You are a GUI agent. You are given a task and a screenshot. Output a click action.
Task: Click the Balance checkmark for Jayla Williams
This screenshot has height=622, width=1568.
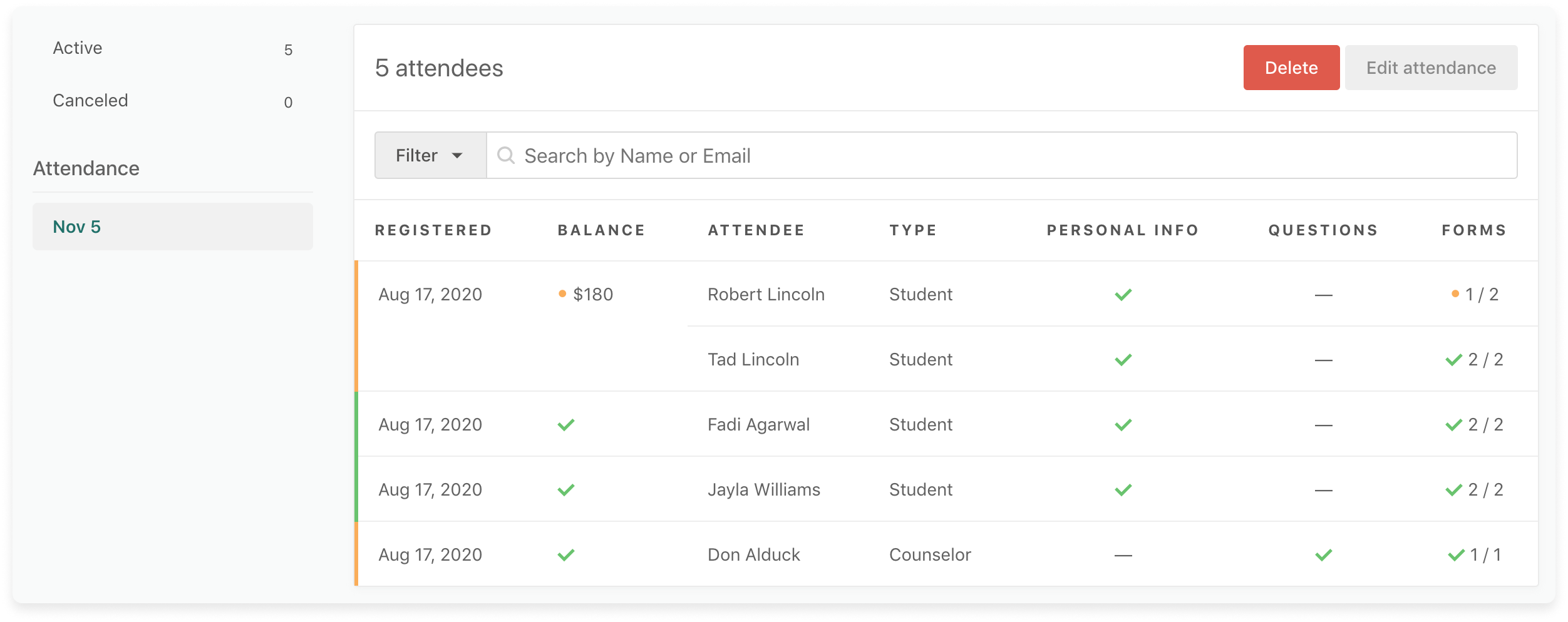pyautogui.click(x=566, y=489)
